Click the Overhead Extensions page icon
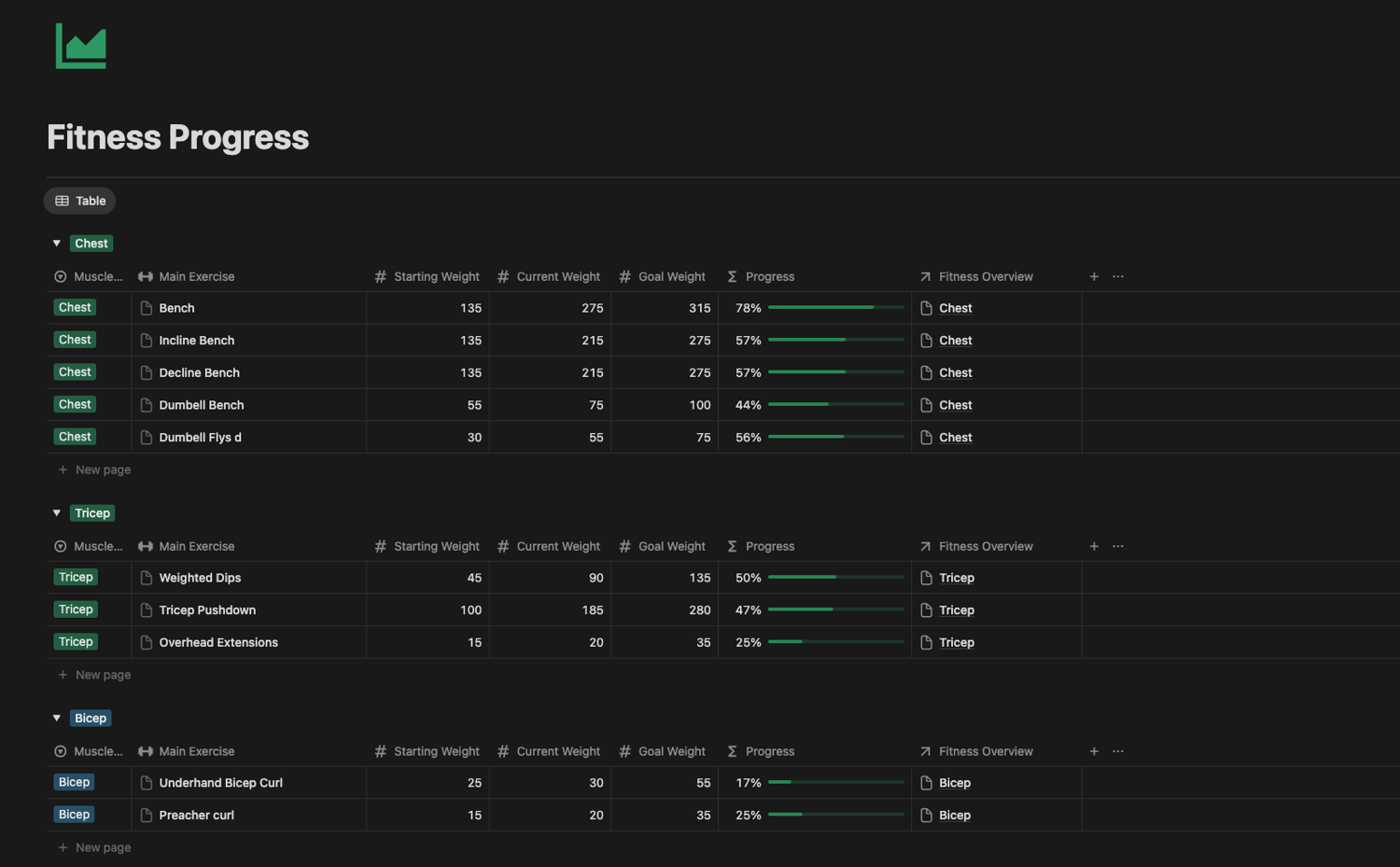 pos(147,642)
